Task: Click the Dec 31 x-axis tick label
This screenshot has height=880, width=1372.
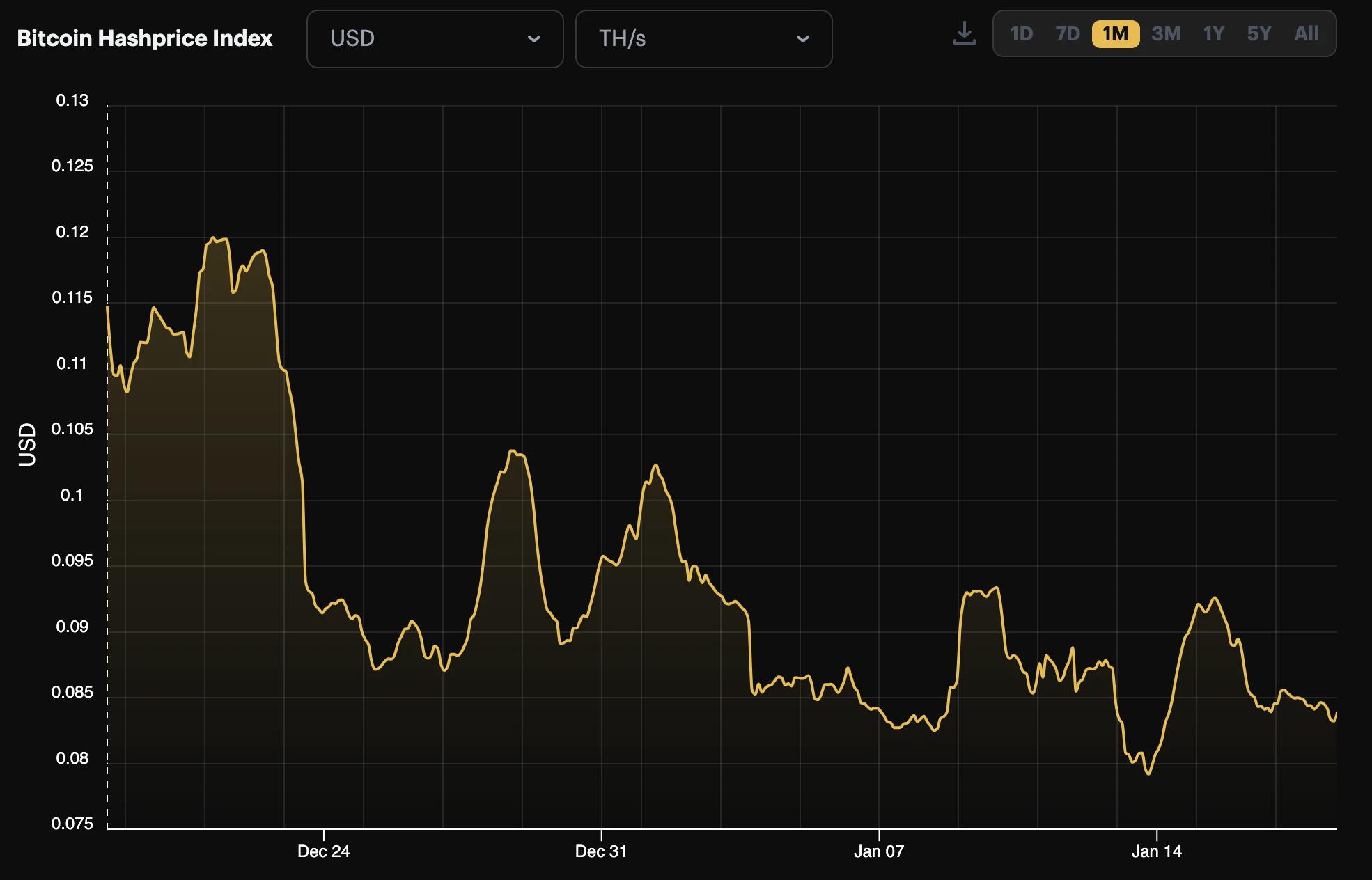Action: click(601, 851)
